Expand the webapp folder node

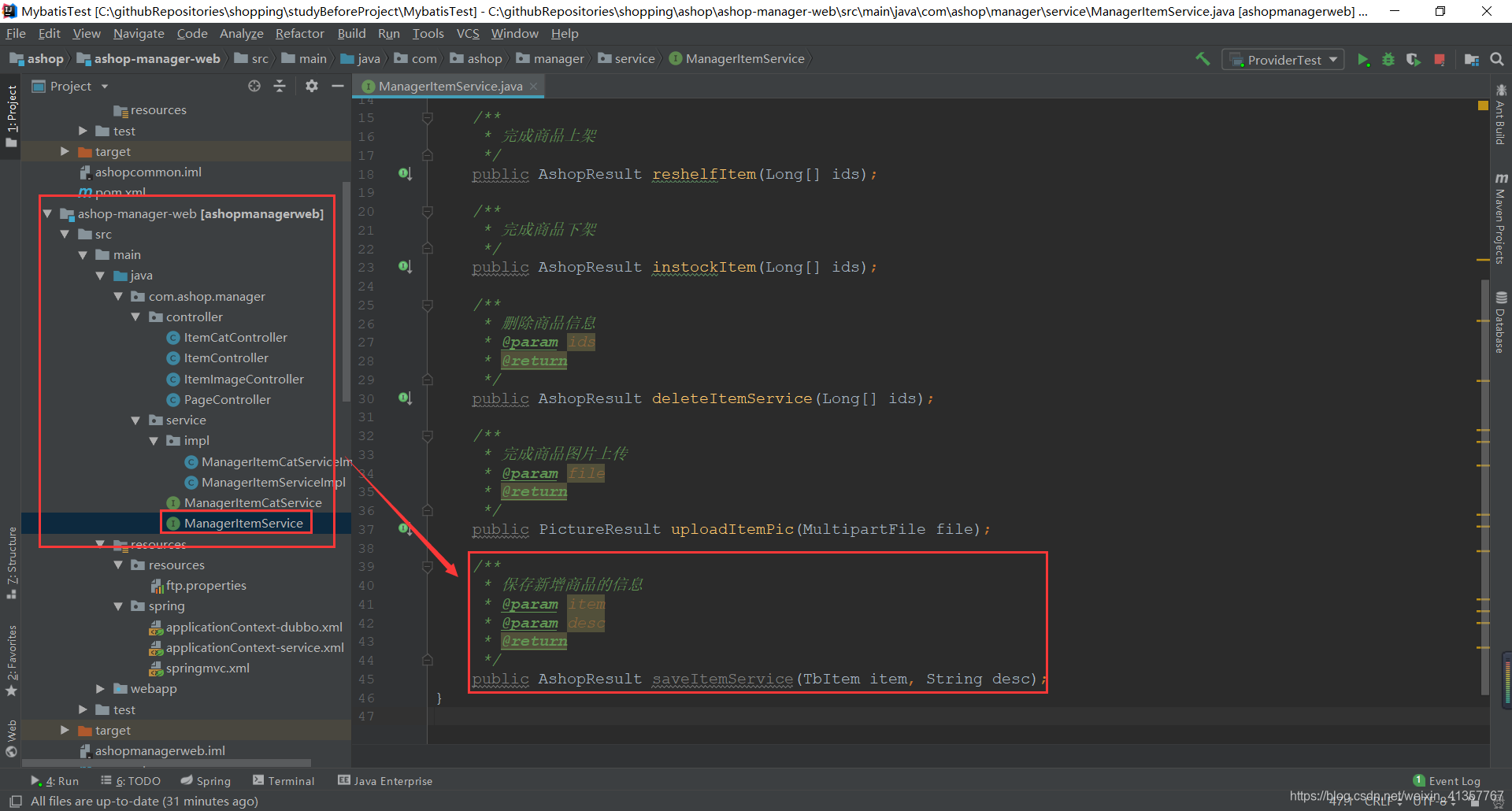100,689
